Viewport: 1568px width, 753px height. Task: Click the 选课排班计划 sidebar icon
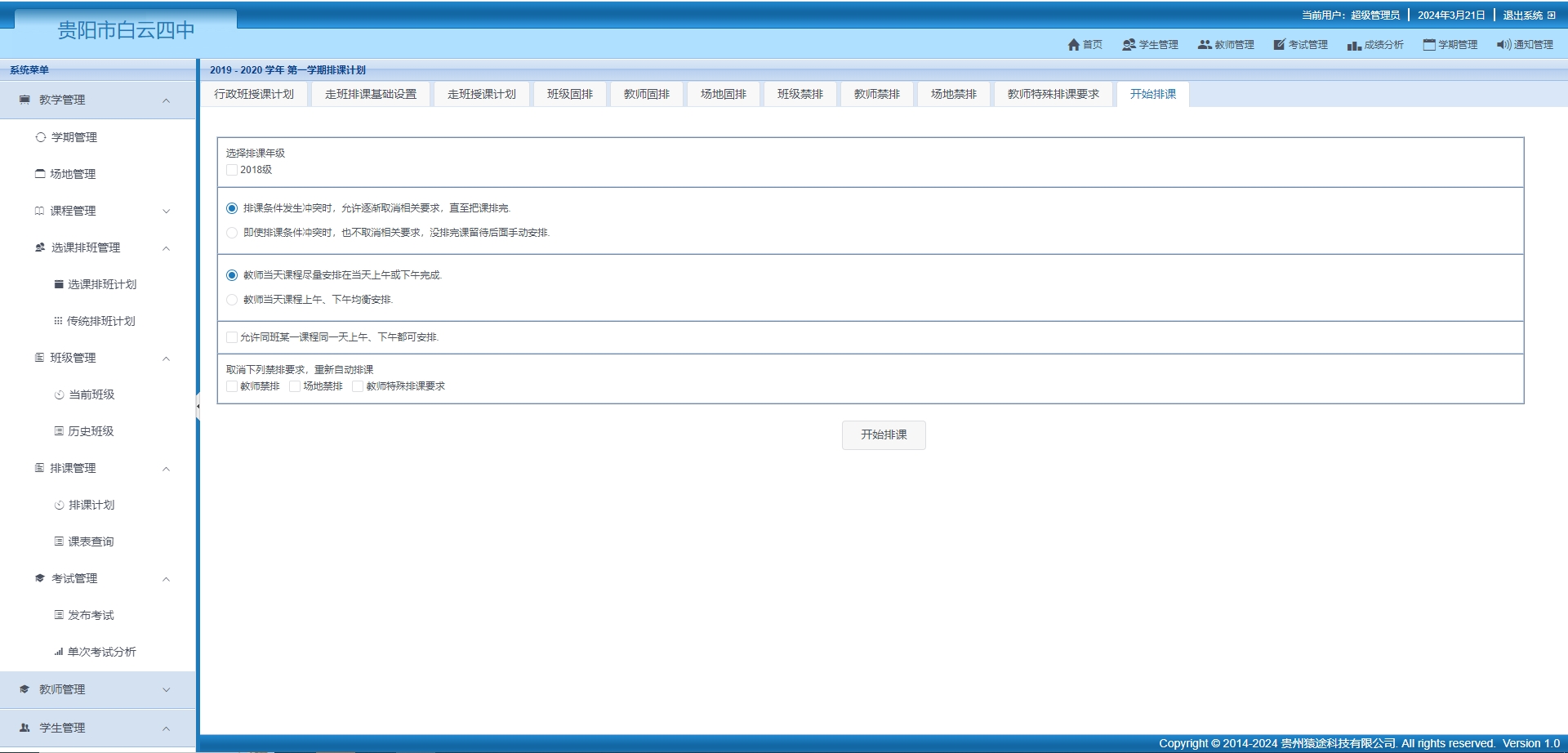59,284
